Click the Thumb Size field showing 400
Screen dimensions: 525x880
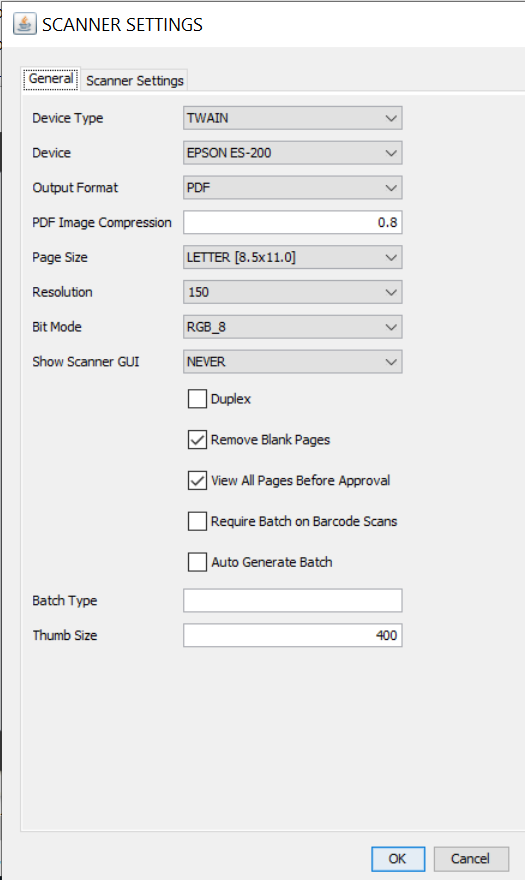click(x=293, y=635)
